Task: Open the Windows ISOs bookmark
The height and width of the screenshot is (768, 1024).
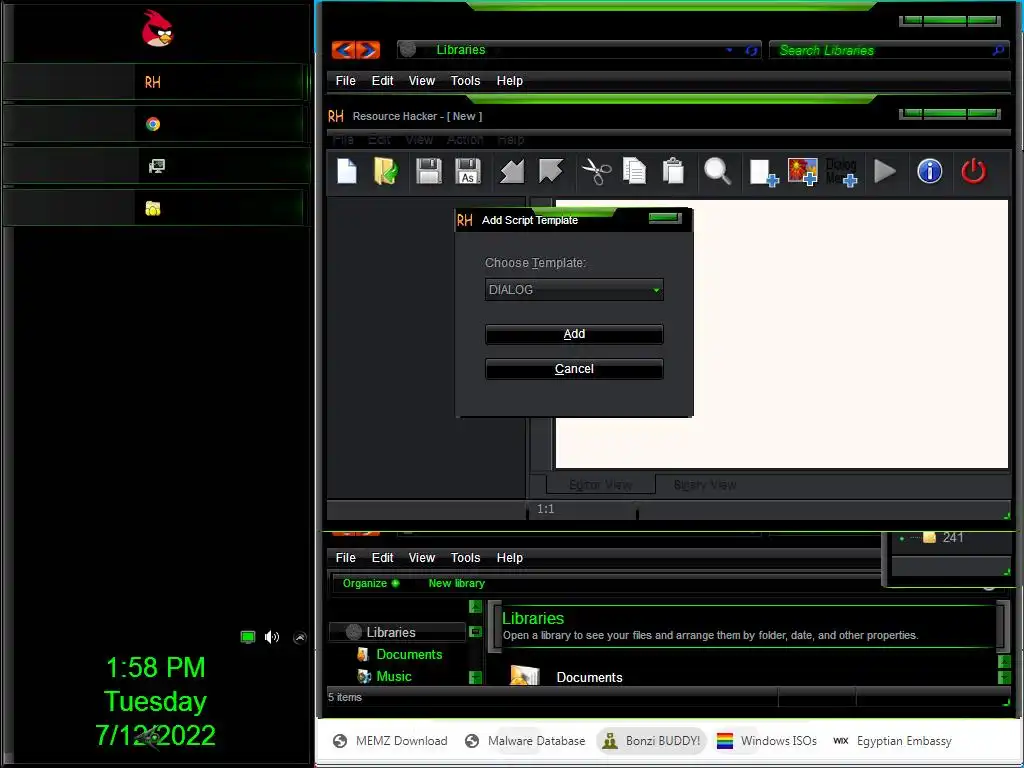Action: [767, 741]
